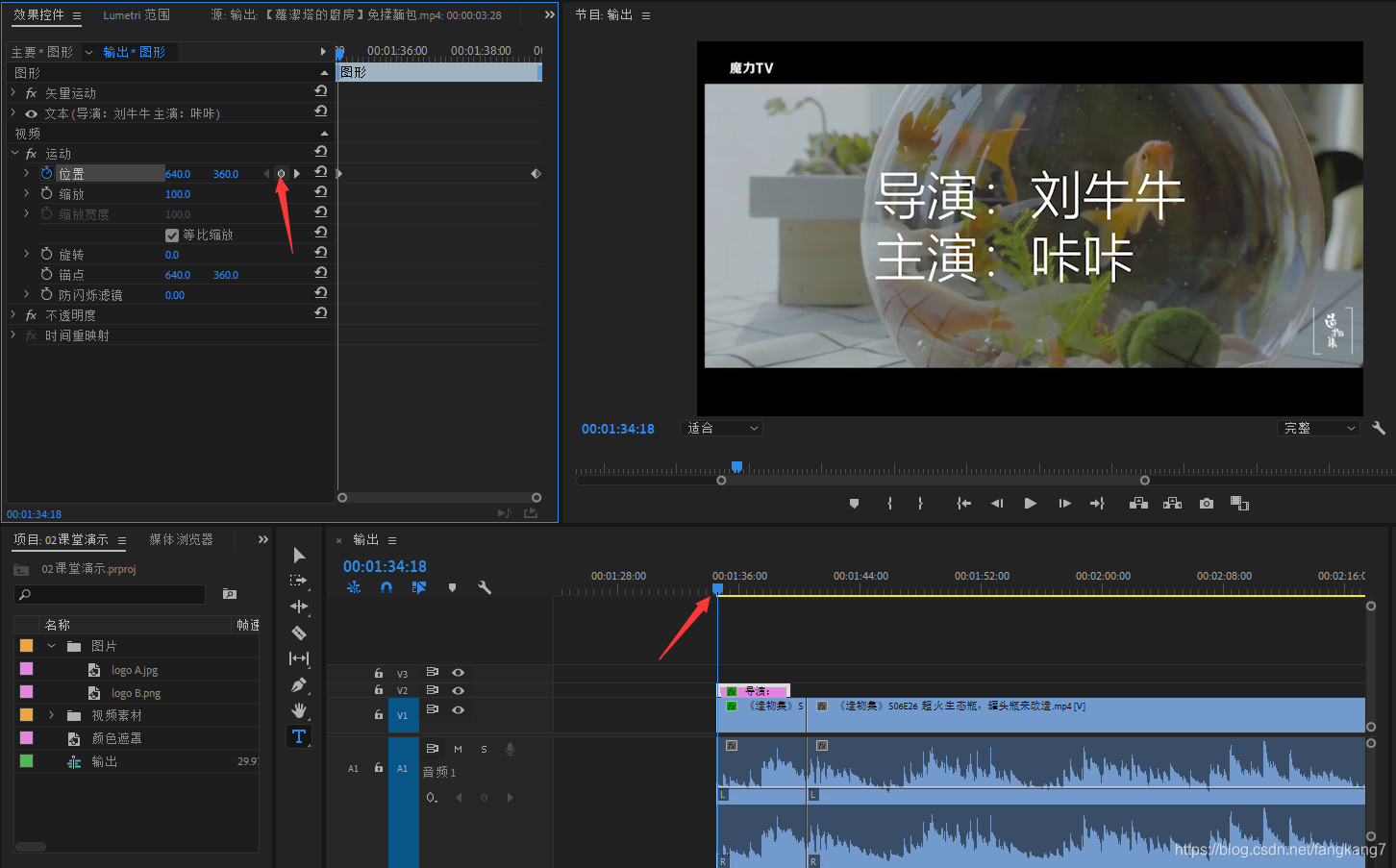Open 项目 panel menu
1396x868 pixels.
click(x=122, y=541)
